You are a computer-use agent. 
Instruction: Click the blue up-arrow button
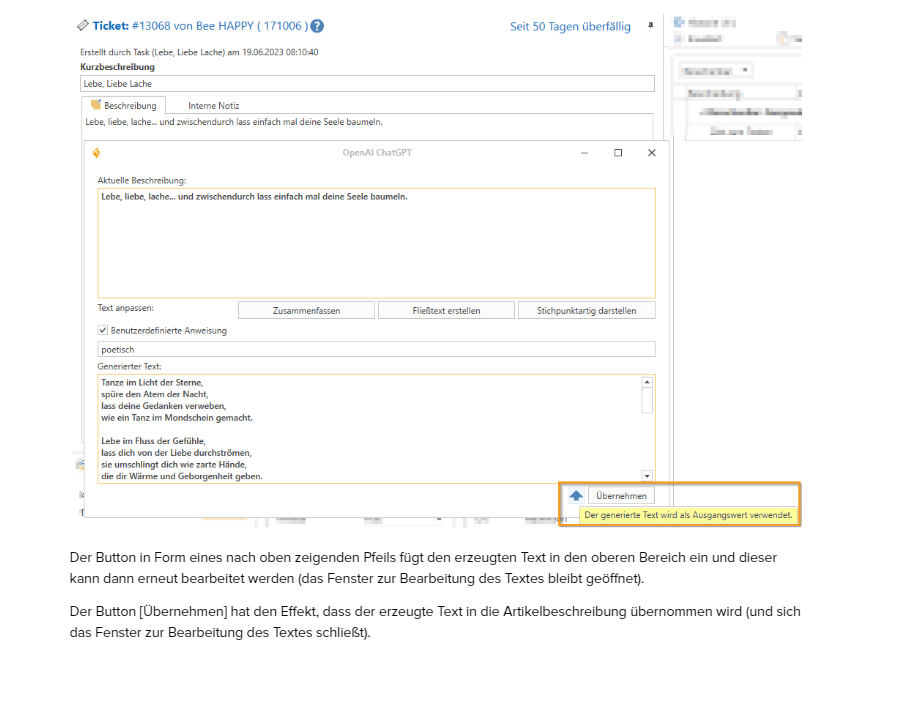576,496
